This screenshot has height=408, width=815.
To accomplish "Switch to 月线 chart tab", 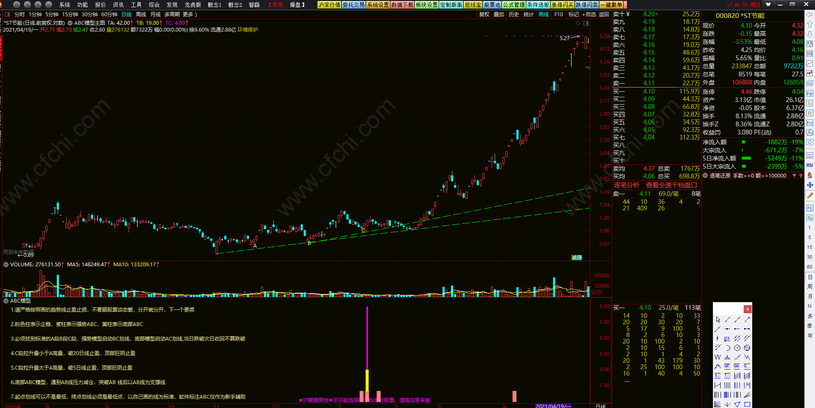I will [155, 15].
